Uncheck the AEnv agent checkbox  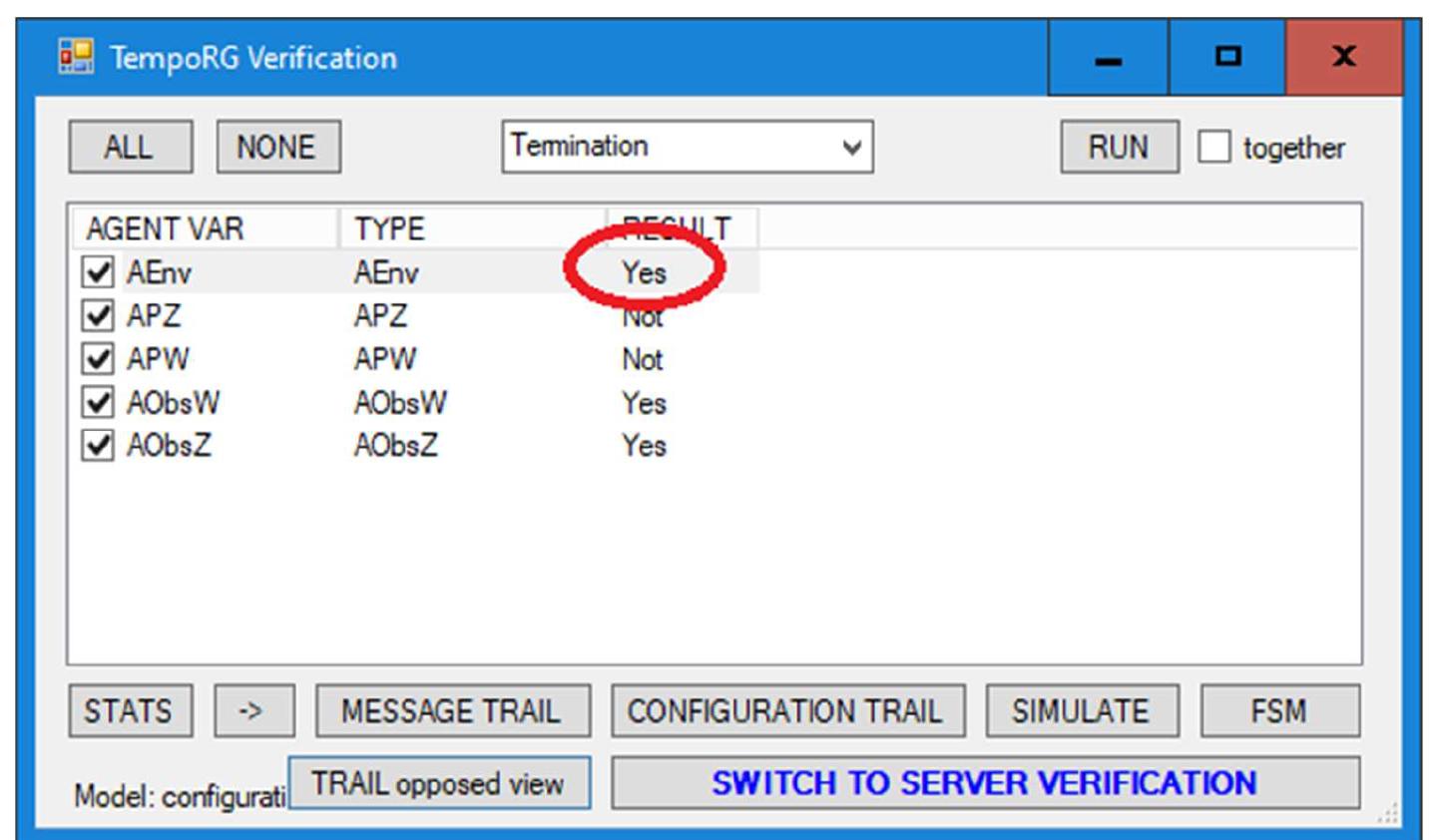click(x=98, y=271)
